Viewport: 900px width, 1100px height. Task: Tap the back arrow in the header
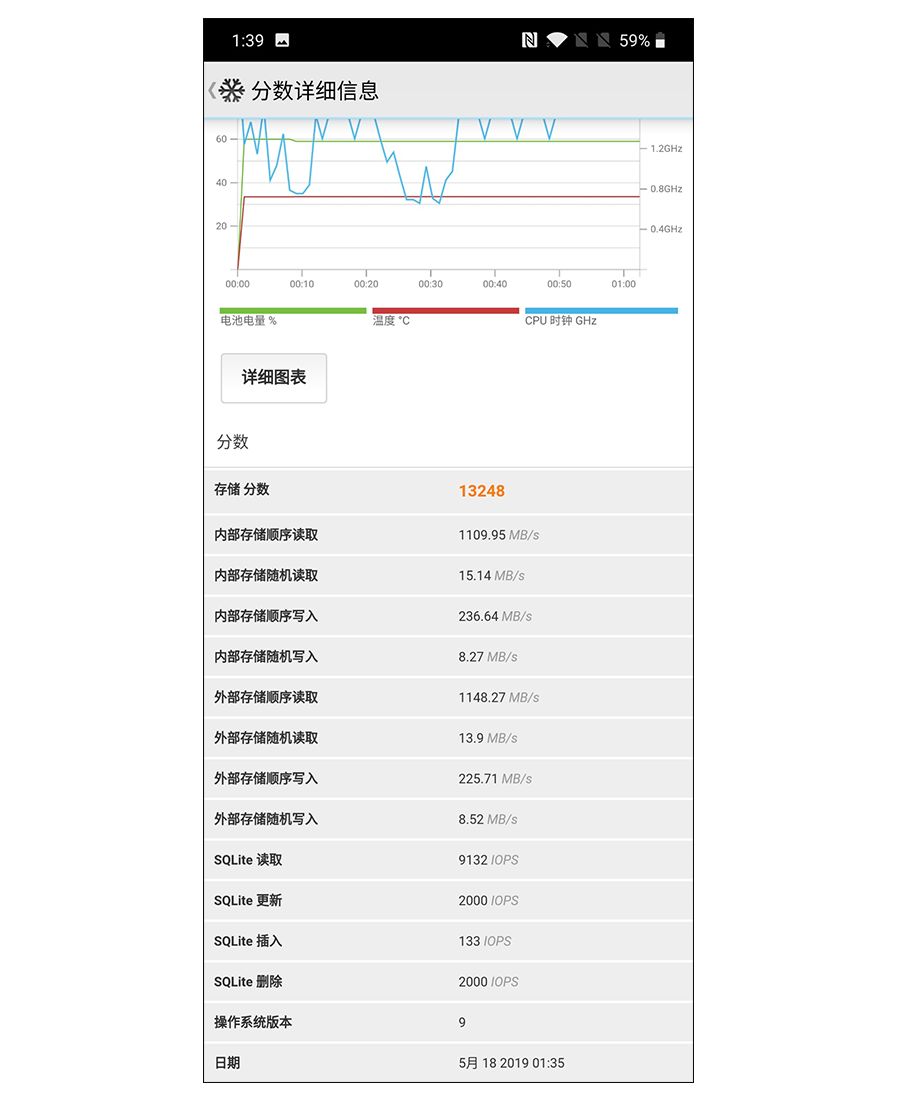point(210,89)
